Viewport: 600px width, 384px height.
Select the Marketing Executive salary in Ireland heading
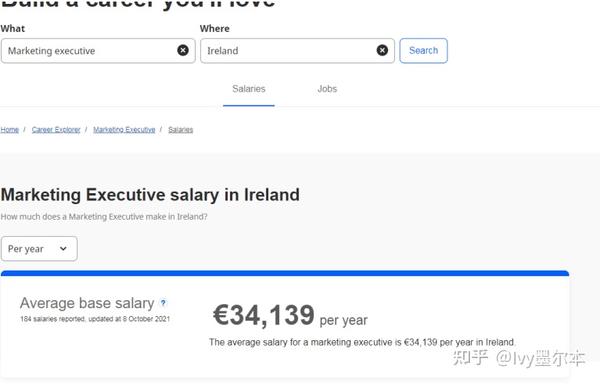[150, 195]
